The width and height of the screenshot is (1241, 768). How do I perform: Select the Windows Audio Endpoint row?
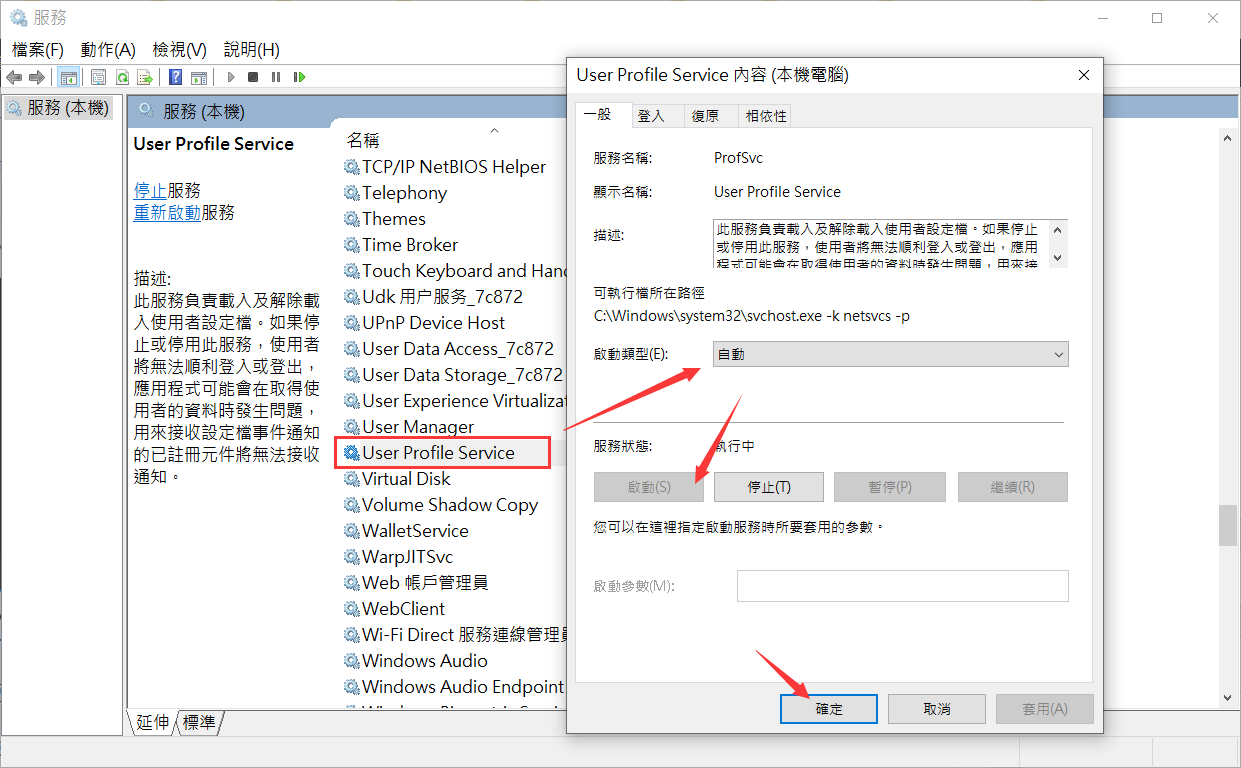tap(453, 687)
